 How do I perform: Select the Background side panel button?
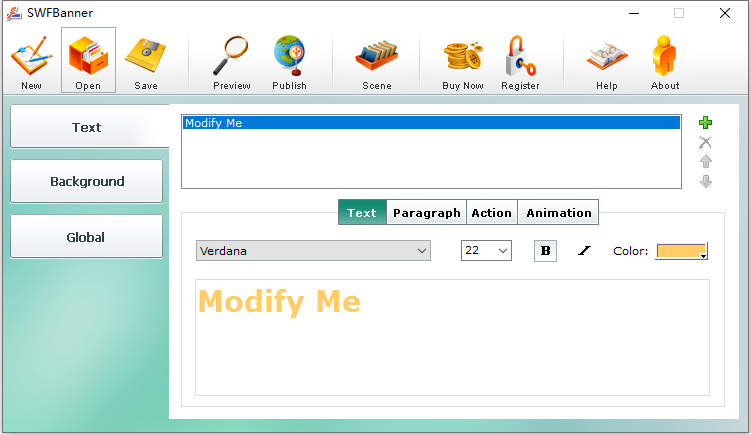click(87, 181)
